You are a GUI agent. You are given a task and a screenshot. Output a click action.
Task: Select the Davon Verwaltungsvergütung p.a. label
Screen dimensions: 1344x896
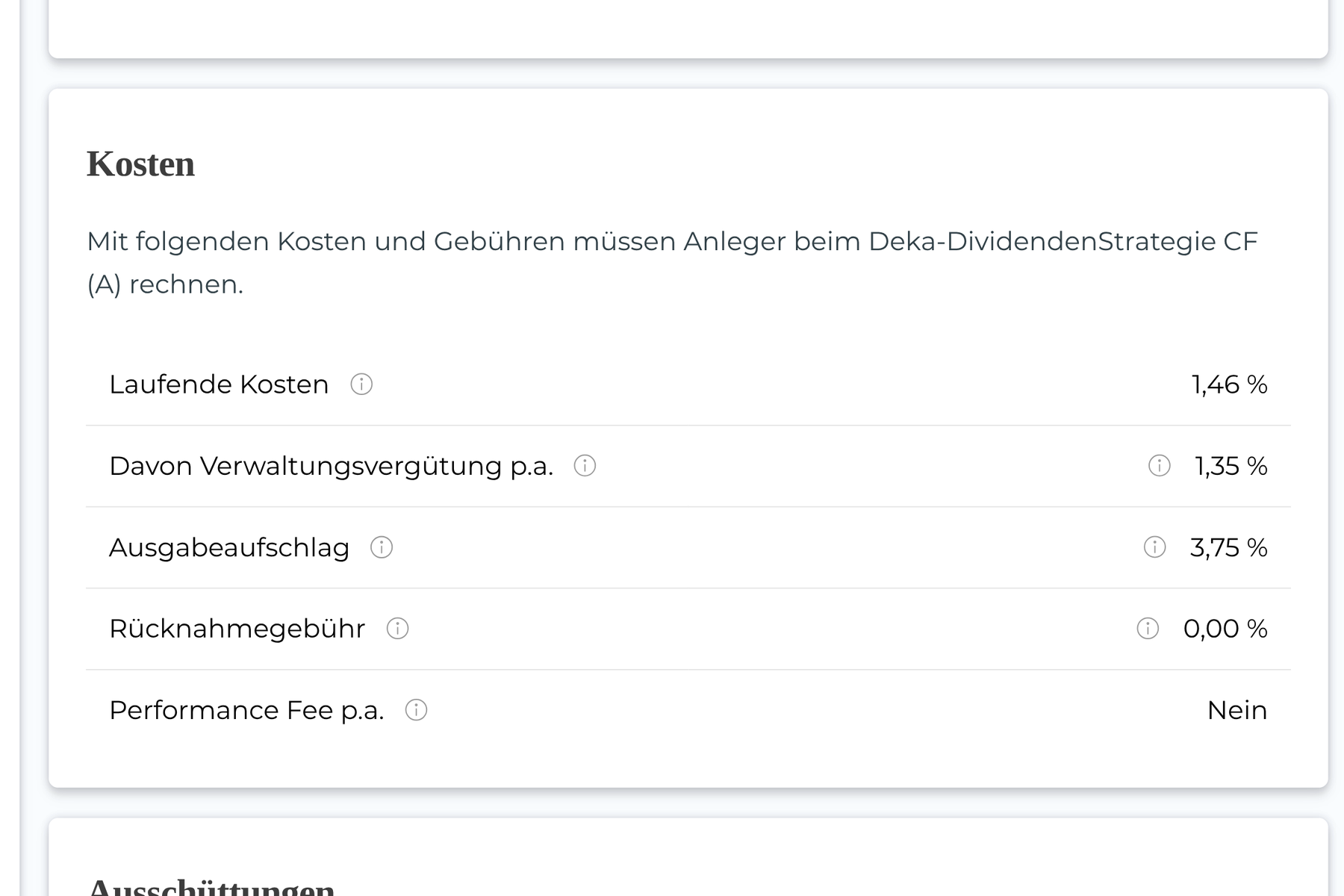click(332, 466)
